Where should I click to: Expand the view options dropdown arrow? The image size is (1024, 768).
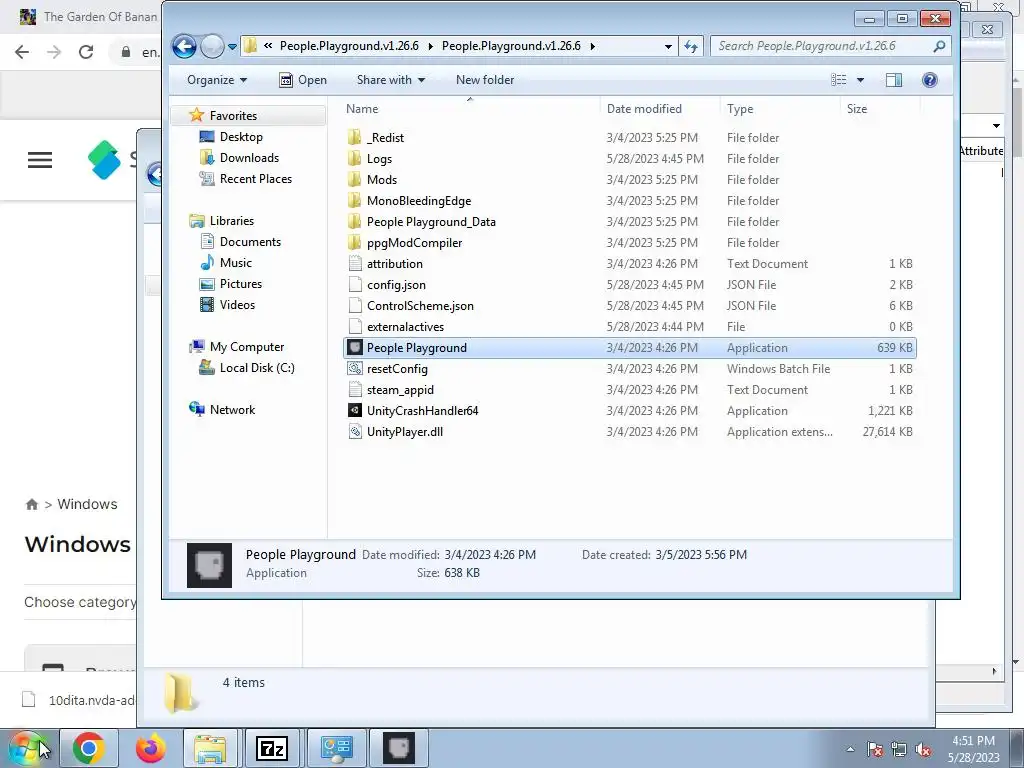click(860, 80)
